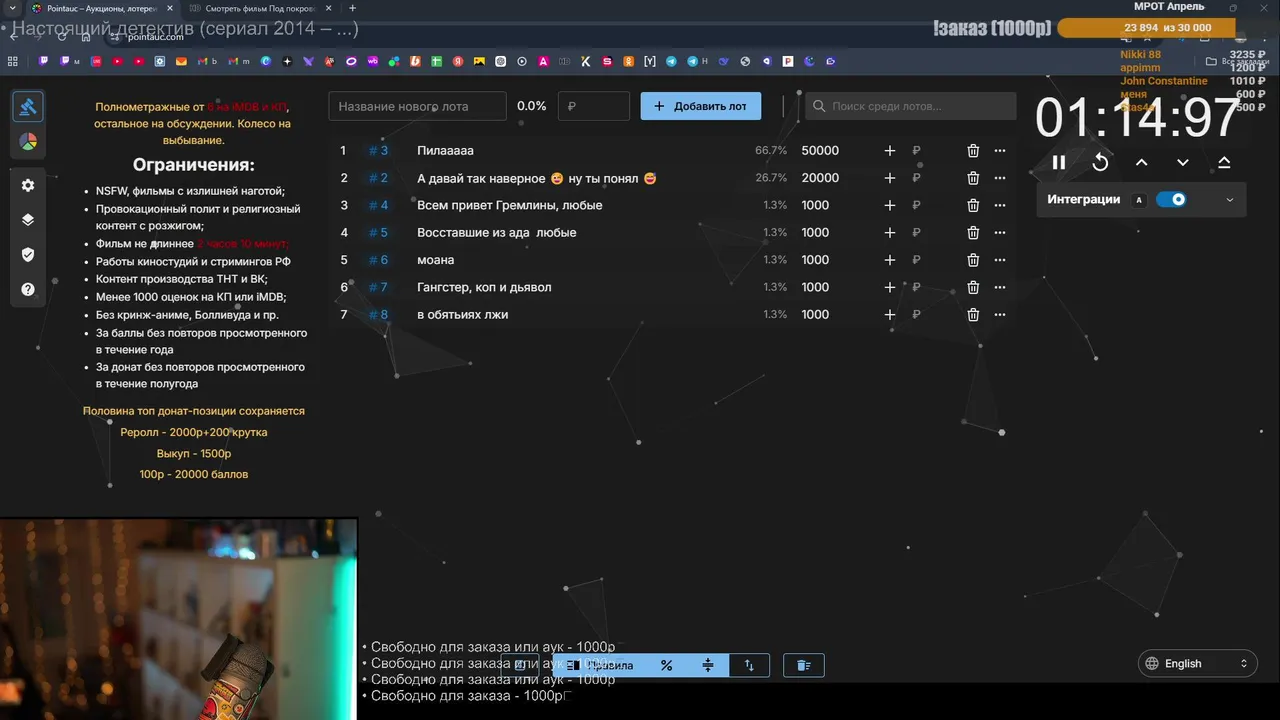1280x720 pixels.
Task: Reset the auction timer
Action: click(x=1100, y=162)
